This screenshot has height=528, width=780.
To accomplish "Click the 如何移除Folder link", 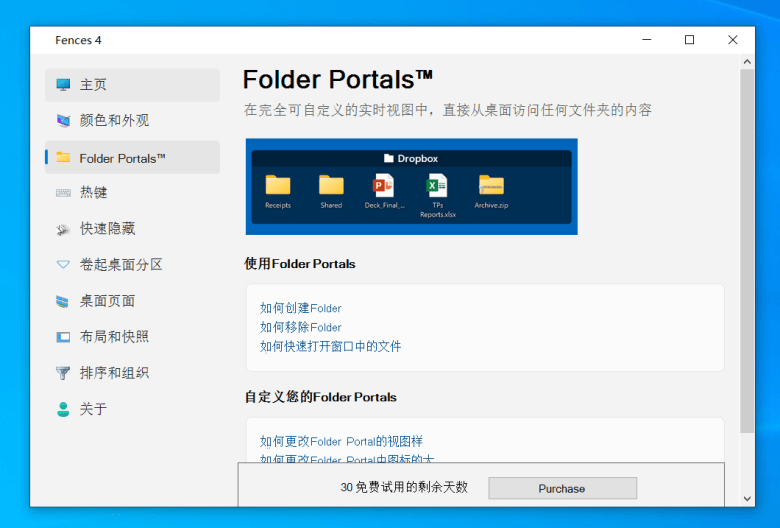I will point(300,327).
